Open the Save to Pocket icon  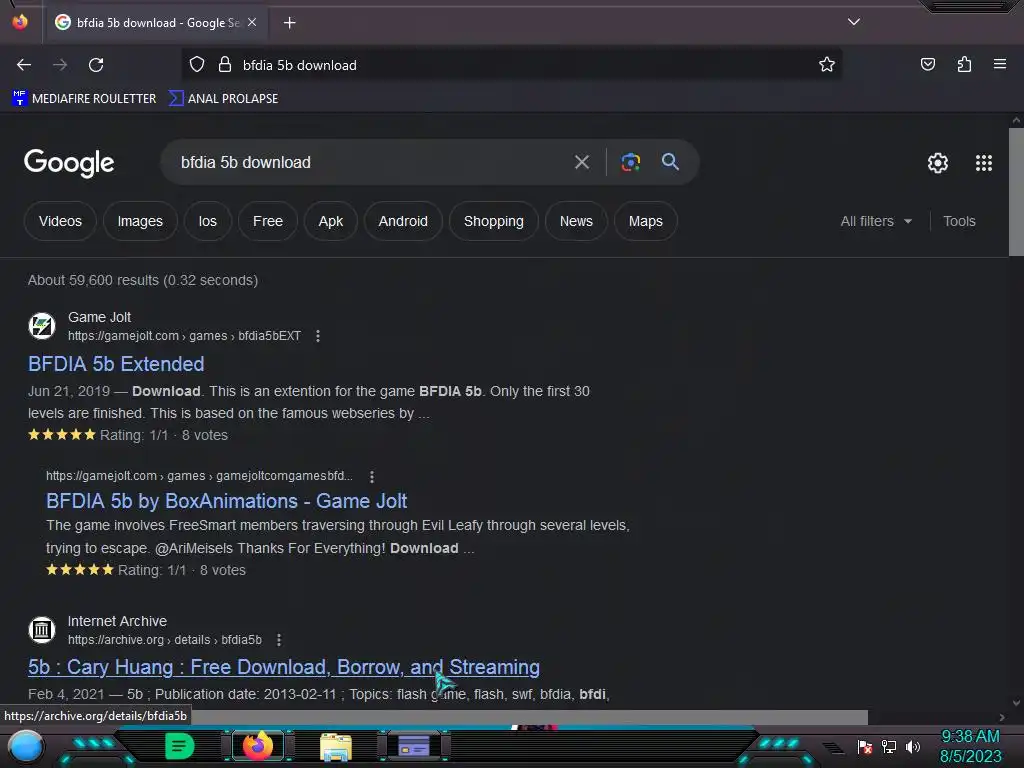coord(927,64)
